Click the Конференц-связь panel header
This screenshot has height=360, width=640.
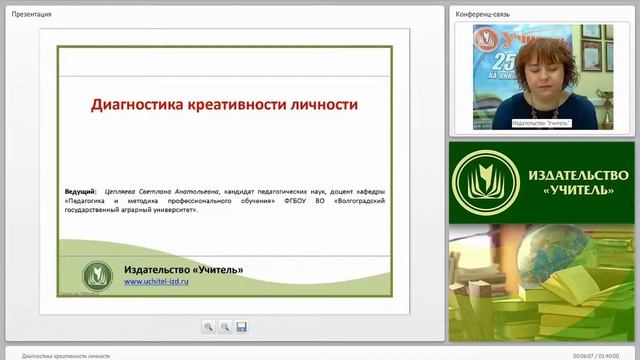coord(482,14)
